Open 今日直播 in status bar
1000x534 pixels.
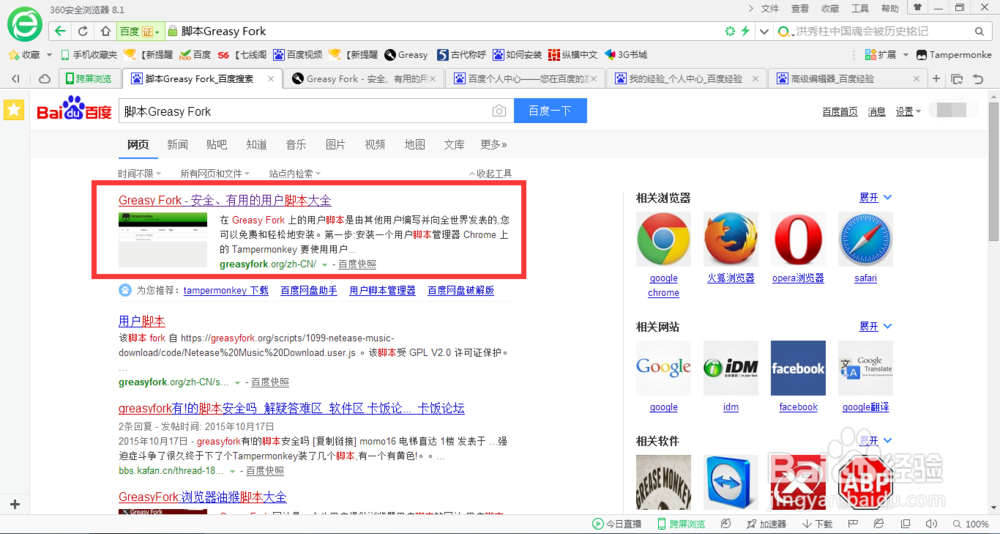(617, 524)
